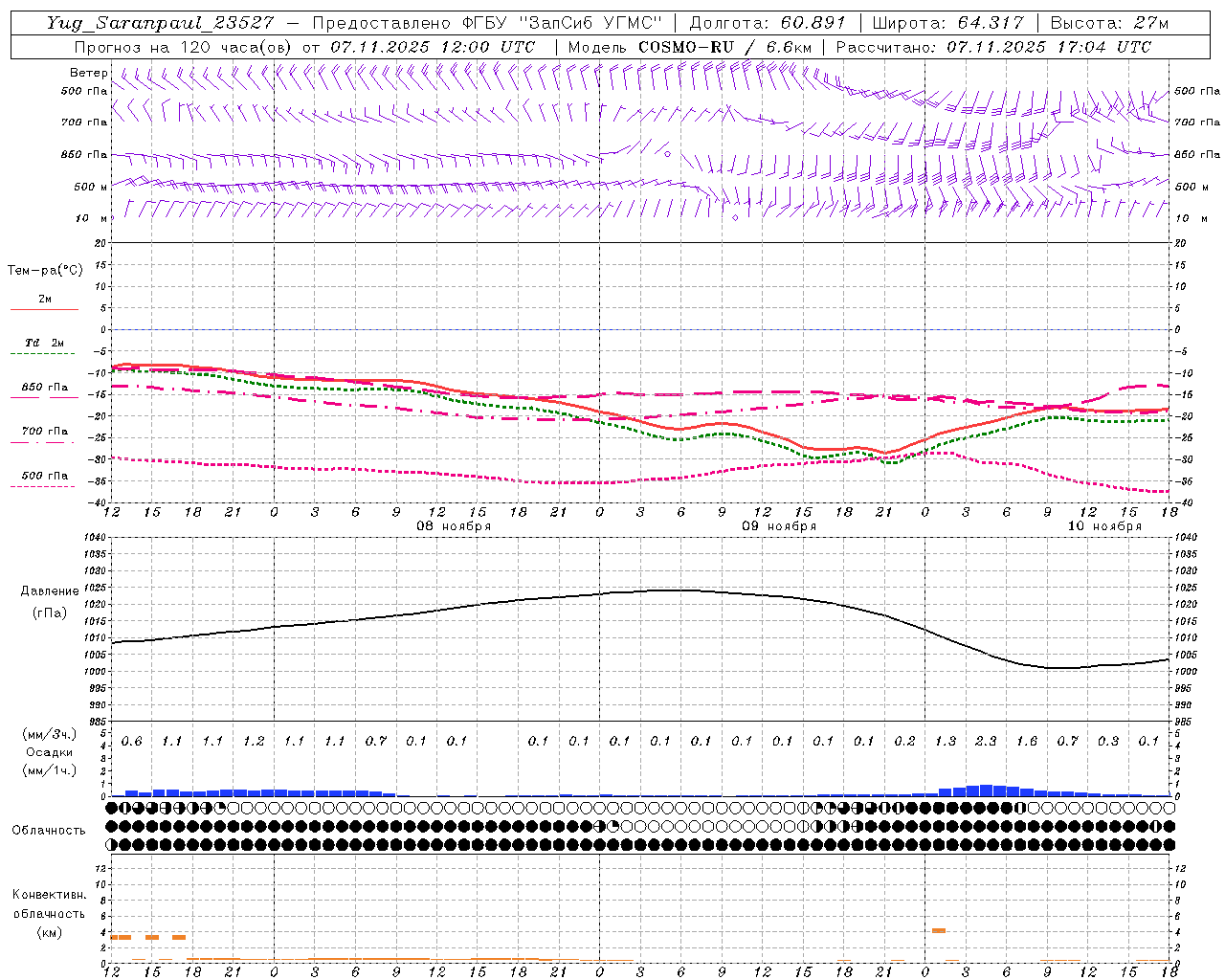This screenshot has width=1225, height=980.
Task: Select calculation time 07.11.2025 17:04 UTC
Action: 1049,47
